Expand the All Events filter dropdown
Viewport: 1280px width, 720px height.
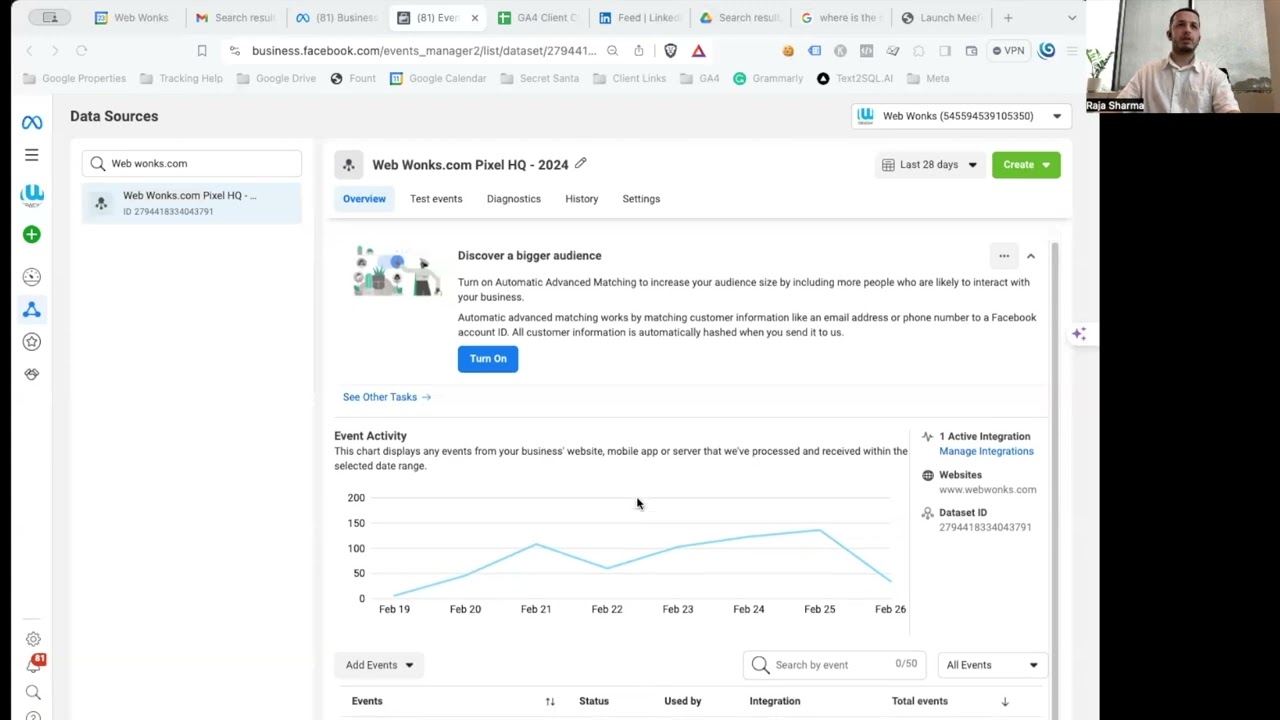pyautogui.click(x=991, y=665)
